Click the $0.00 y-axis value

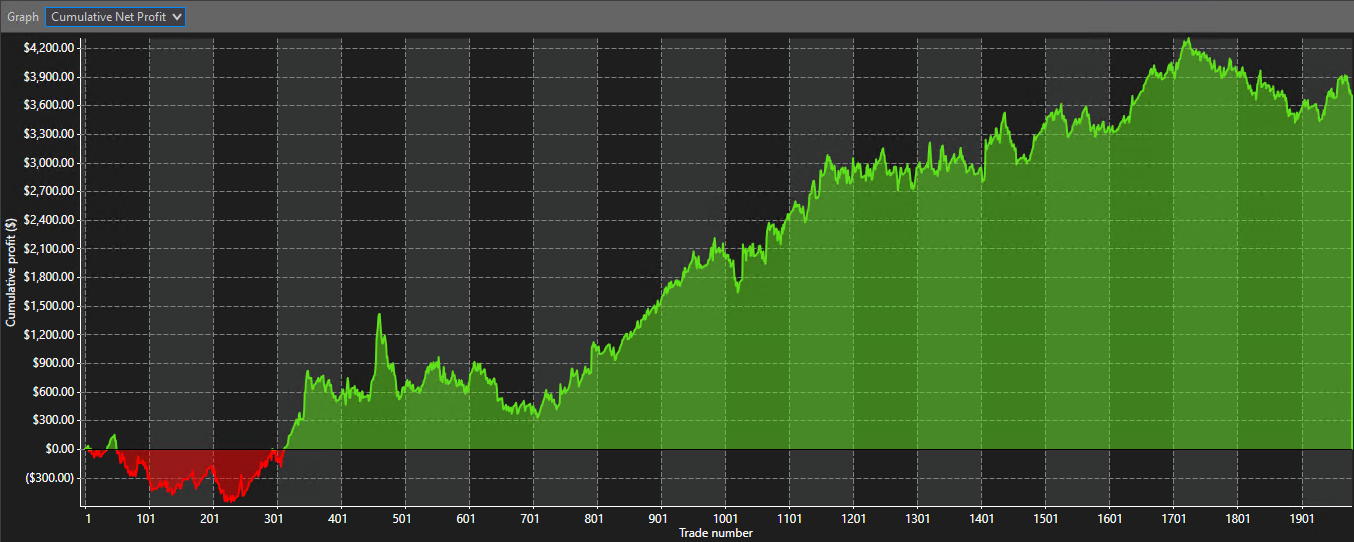58,449
